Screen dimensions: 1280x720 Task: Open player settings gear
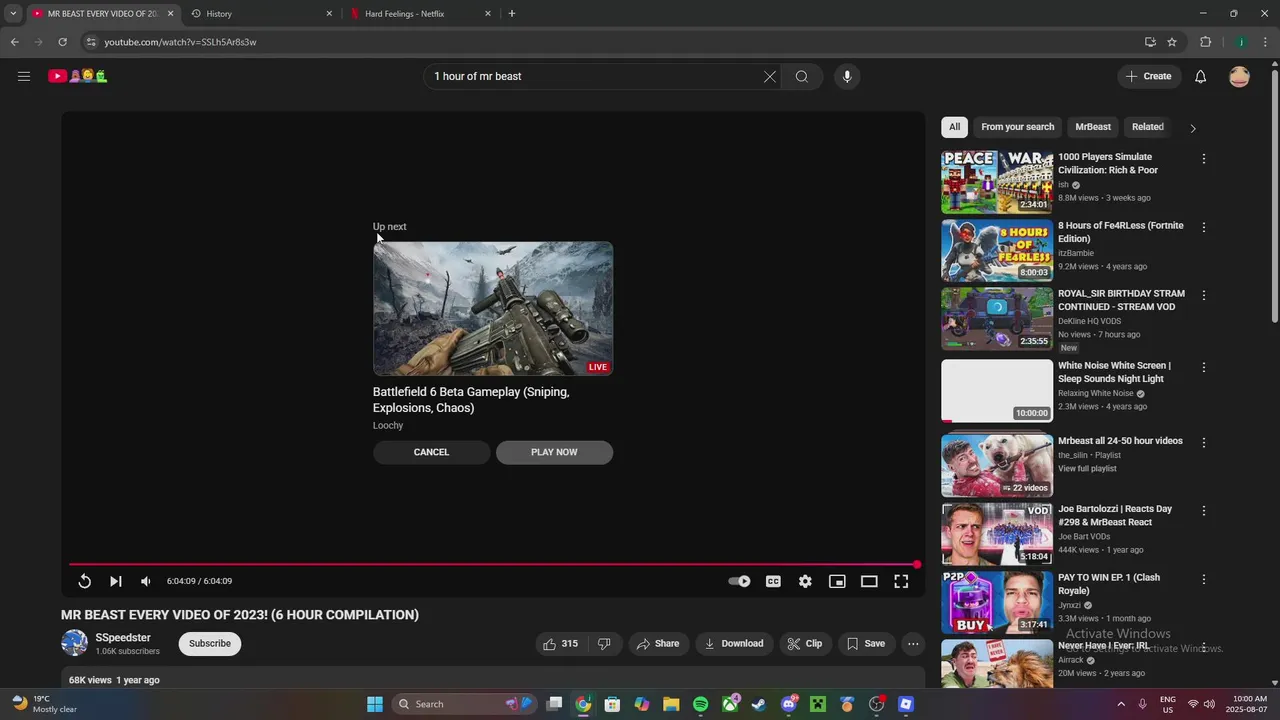805,581
